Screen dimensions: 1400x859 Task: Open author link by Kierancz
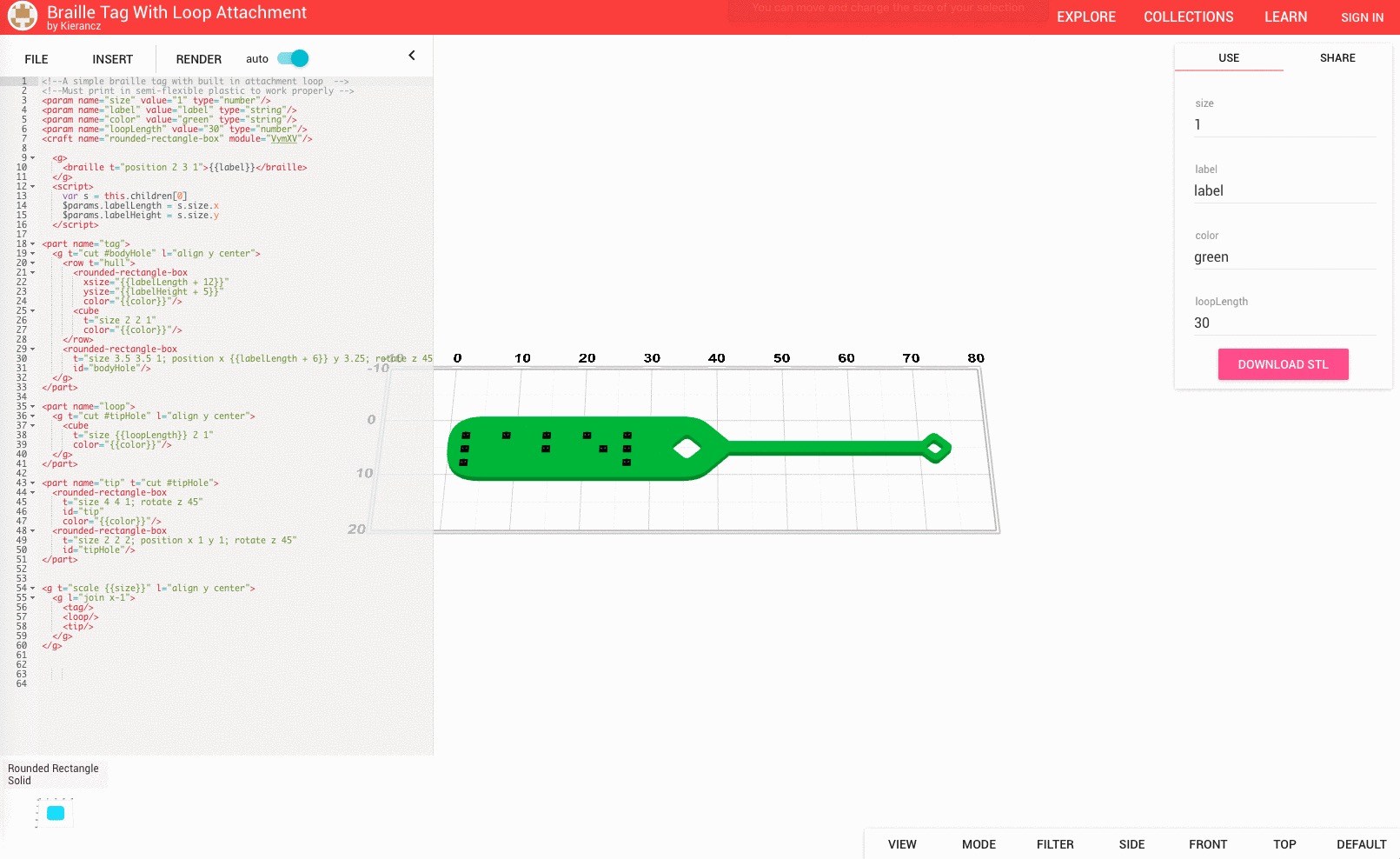74,26
